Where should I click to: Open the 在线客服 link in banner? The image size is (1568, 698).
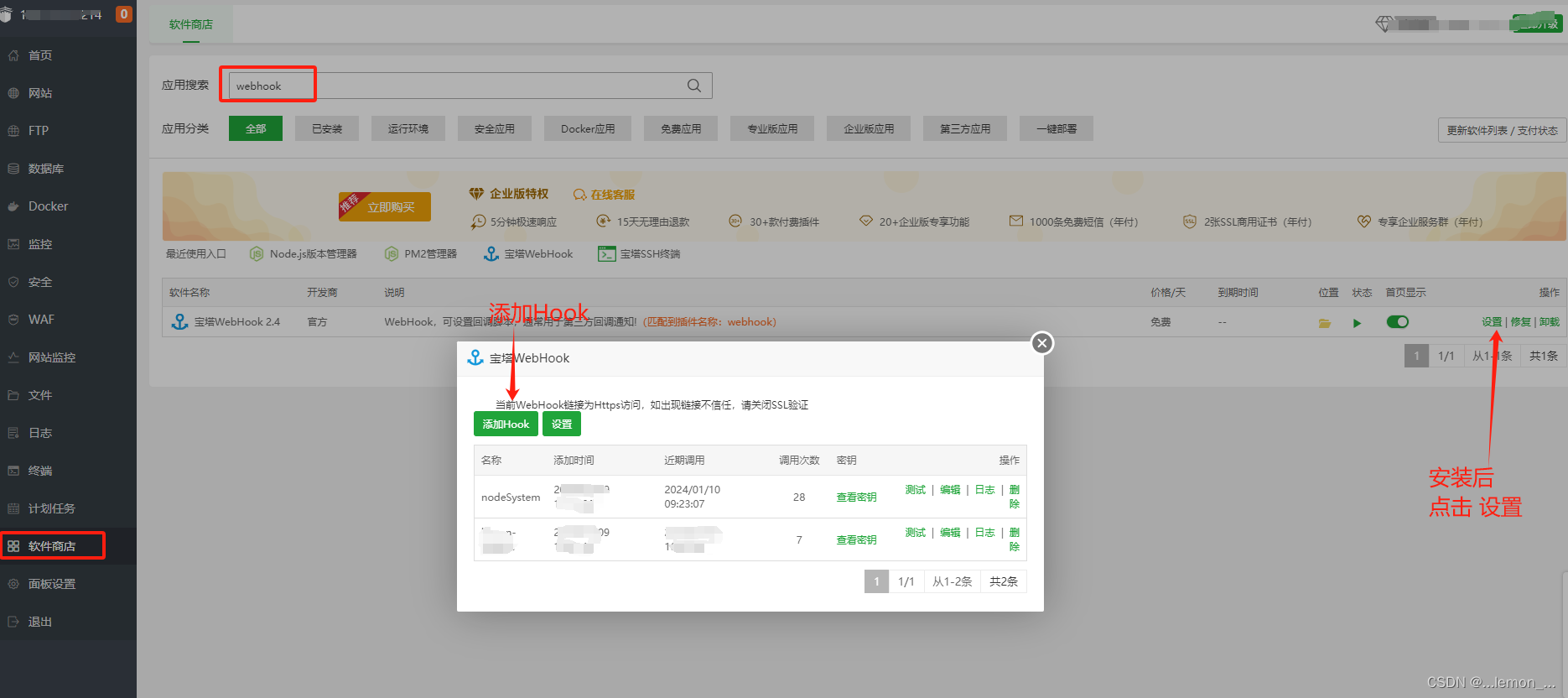605,195
